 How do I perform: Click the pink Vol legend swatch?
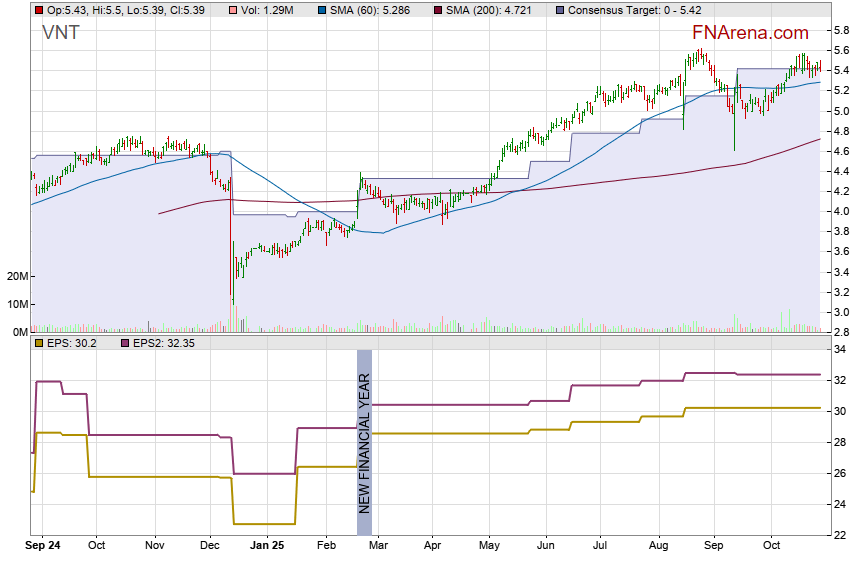(x=232, y=9)
